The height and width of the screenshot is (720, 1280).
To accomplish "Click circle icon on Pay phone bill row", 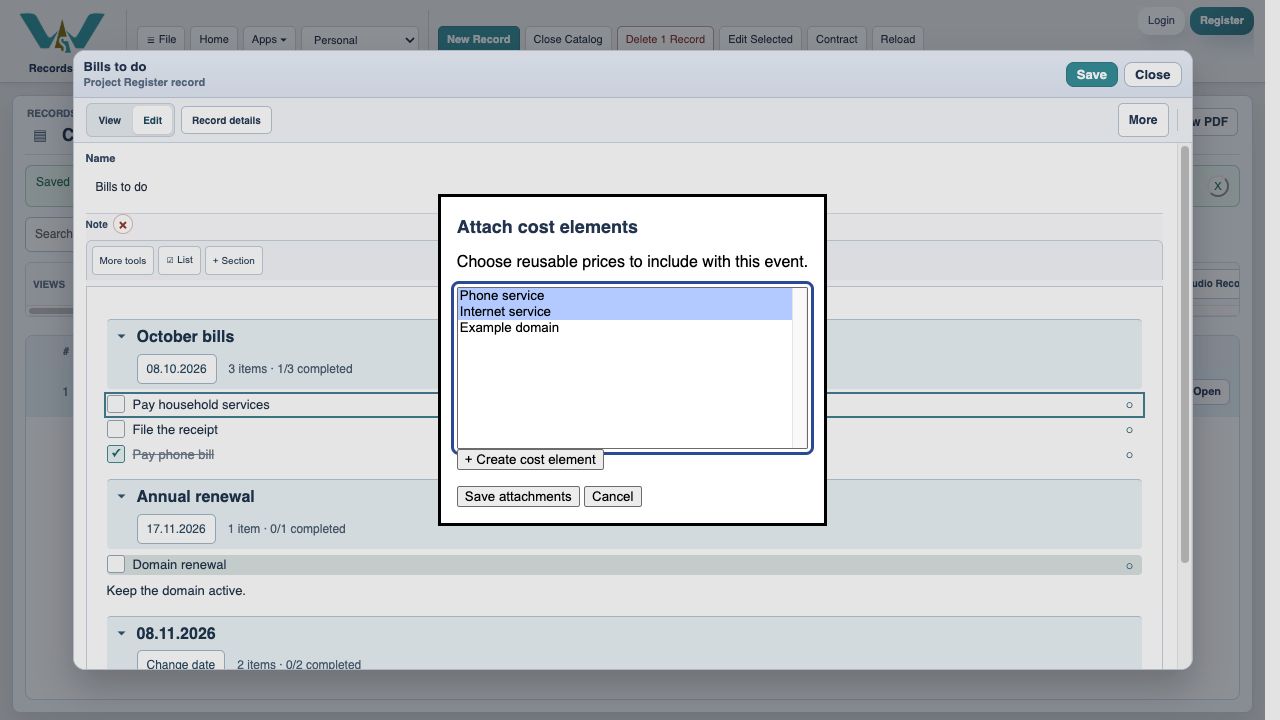I will pos(1129,455).
